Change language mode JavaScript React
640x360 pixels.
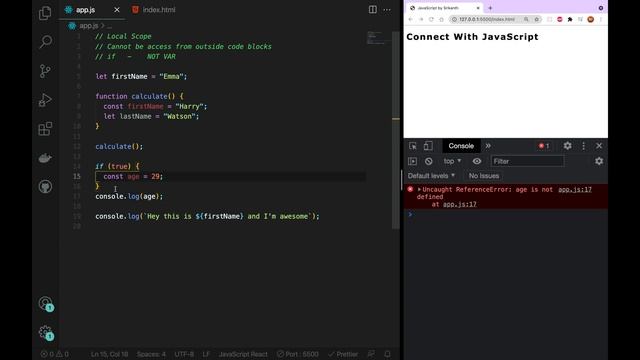[243, 354]
